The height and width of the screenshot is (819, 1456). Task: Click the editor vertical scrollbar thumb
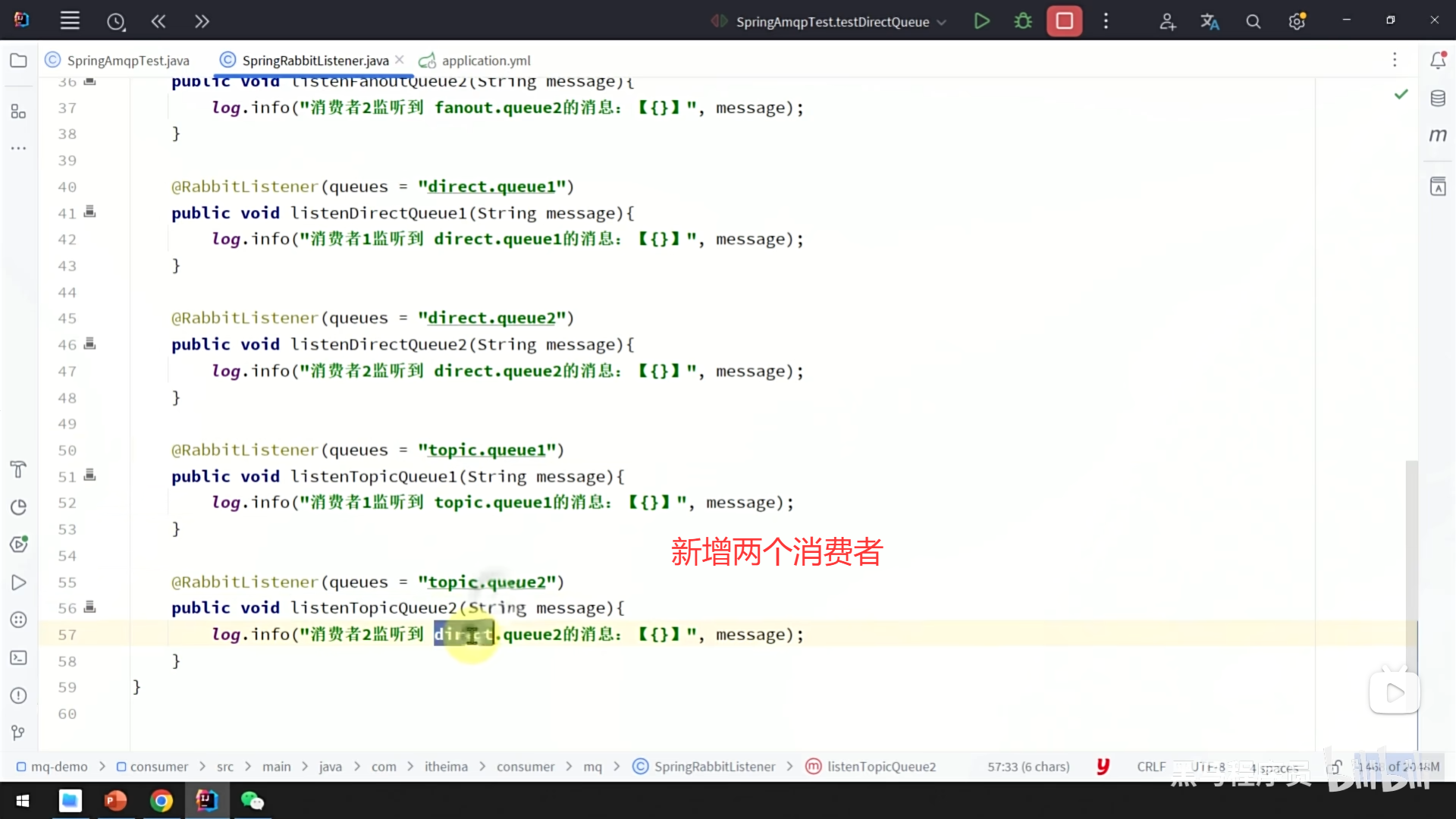click(1411, 546)
